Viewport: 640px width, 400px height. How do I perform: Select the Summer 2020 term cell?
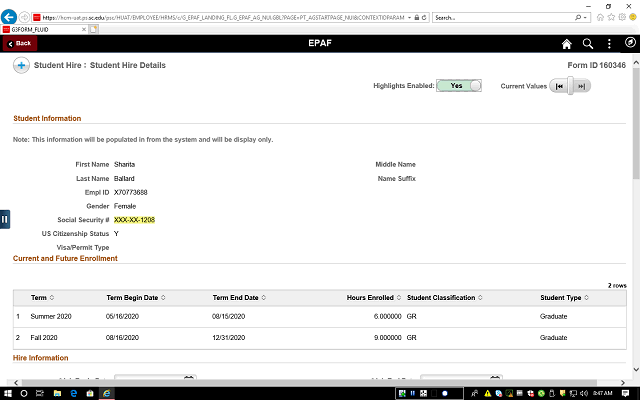[x=51, y=316]
